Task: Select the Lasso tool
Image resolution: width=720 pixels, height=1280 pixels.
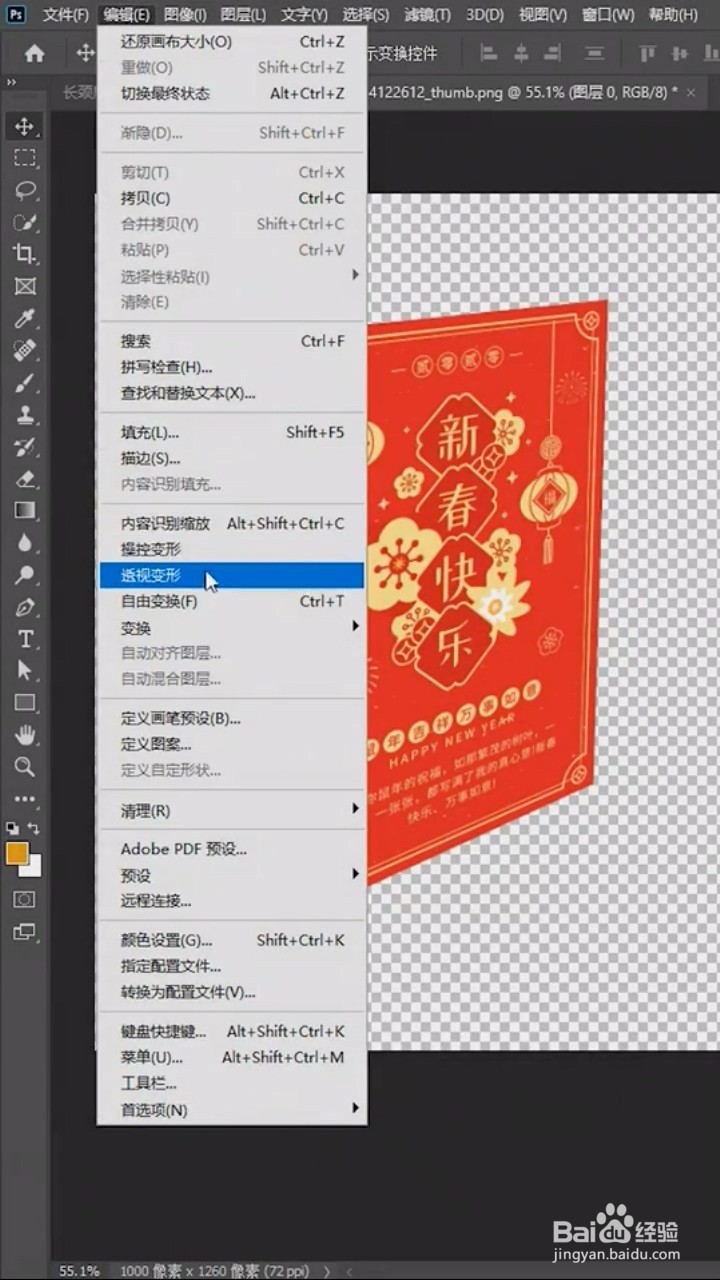Action: point(25,190)
